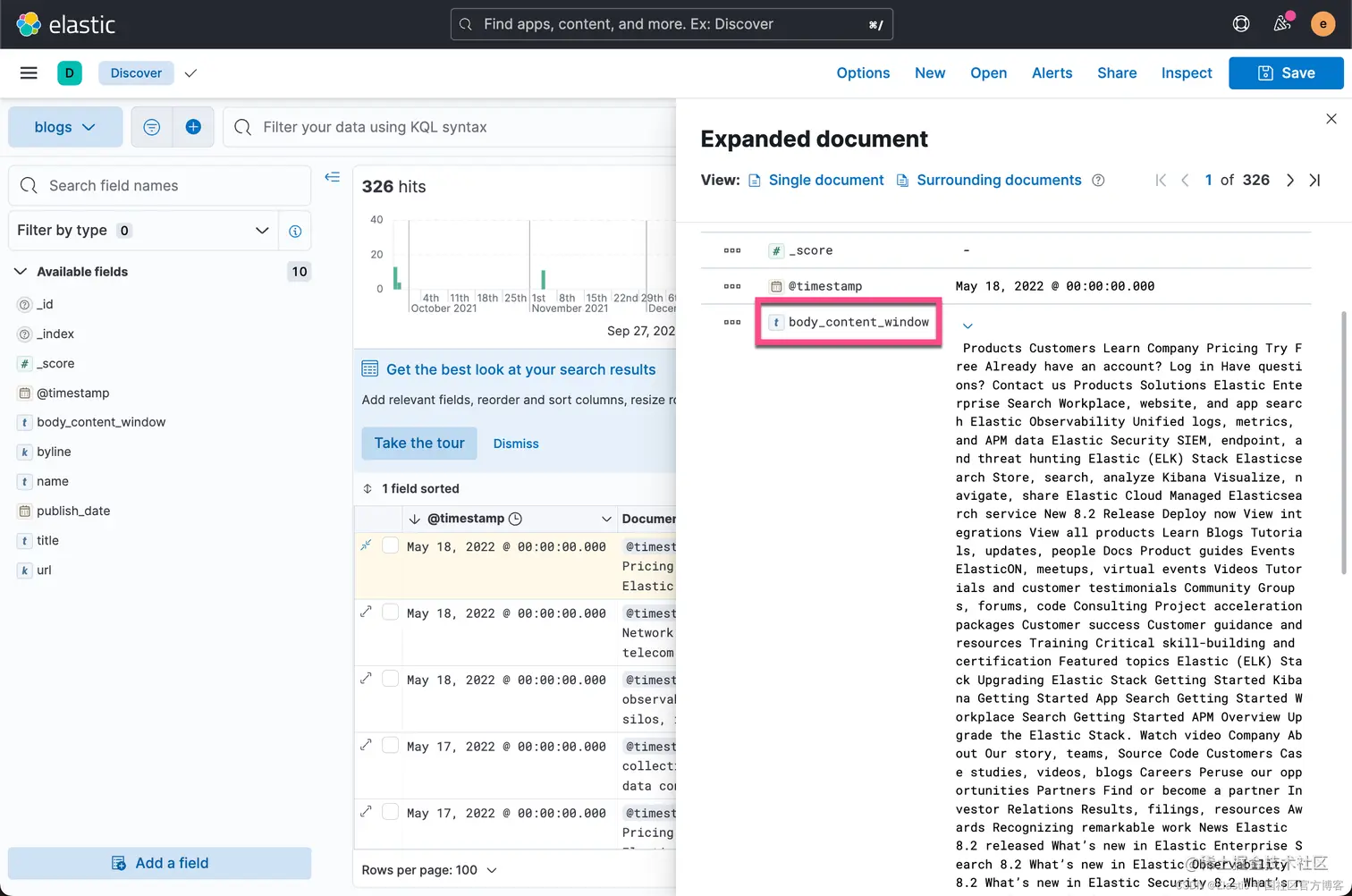Close the expanded document flyout
Viewport: 1352px width, 896px height.
1331,119
